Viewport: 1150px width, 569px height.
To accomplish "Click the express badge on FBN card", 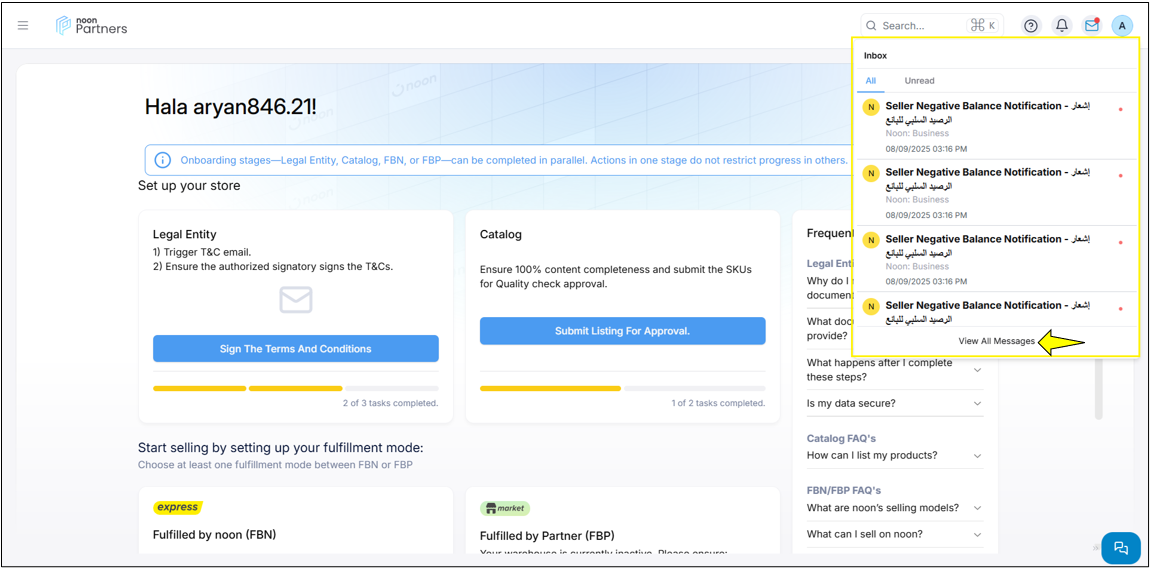I will click(177, 507).
